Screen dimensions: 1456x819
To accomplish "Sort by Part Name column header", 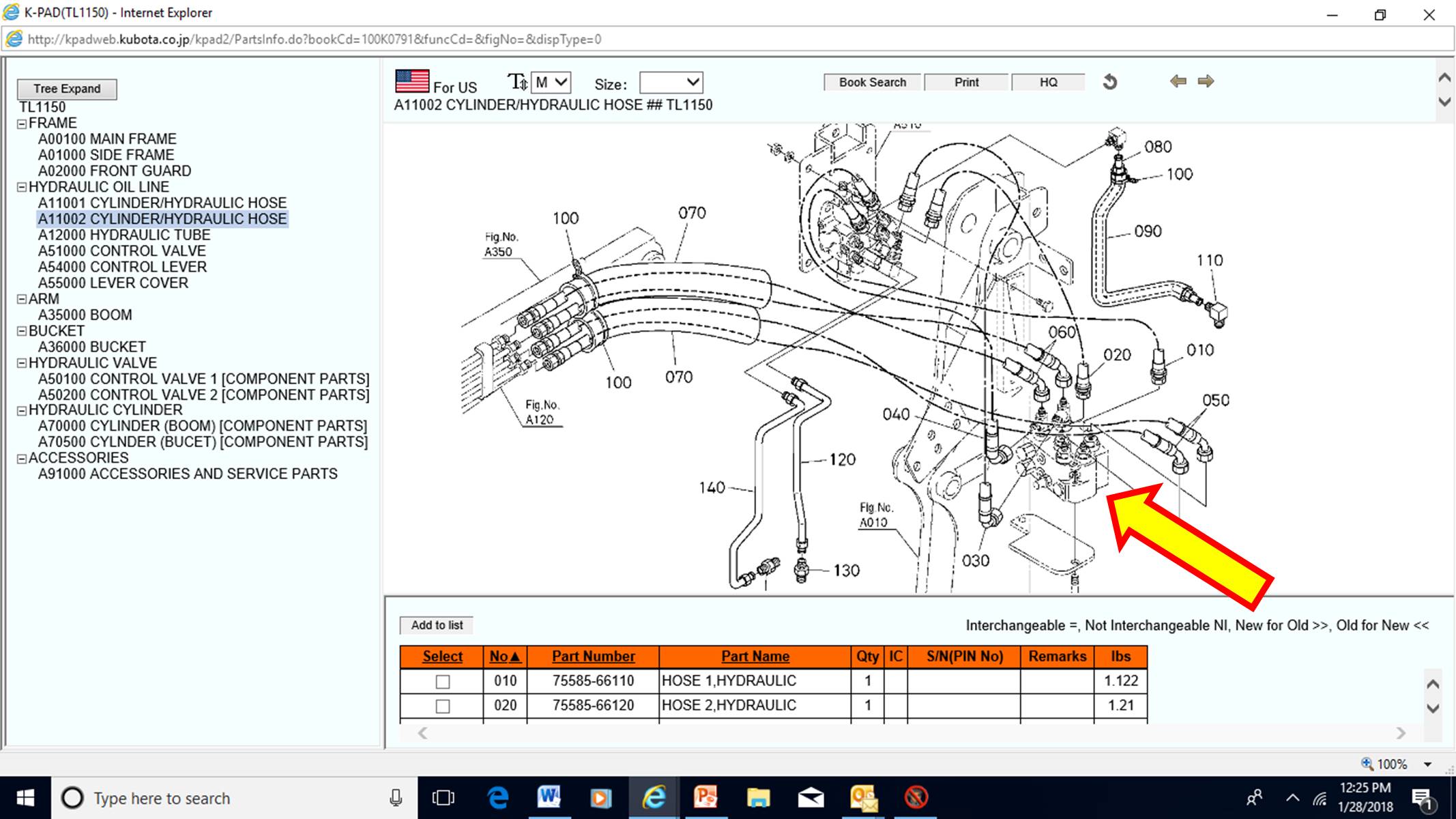I will coord(755,657).
